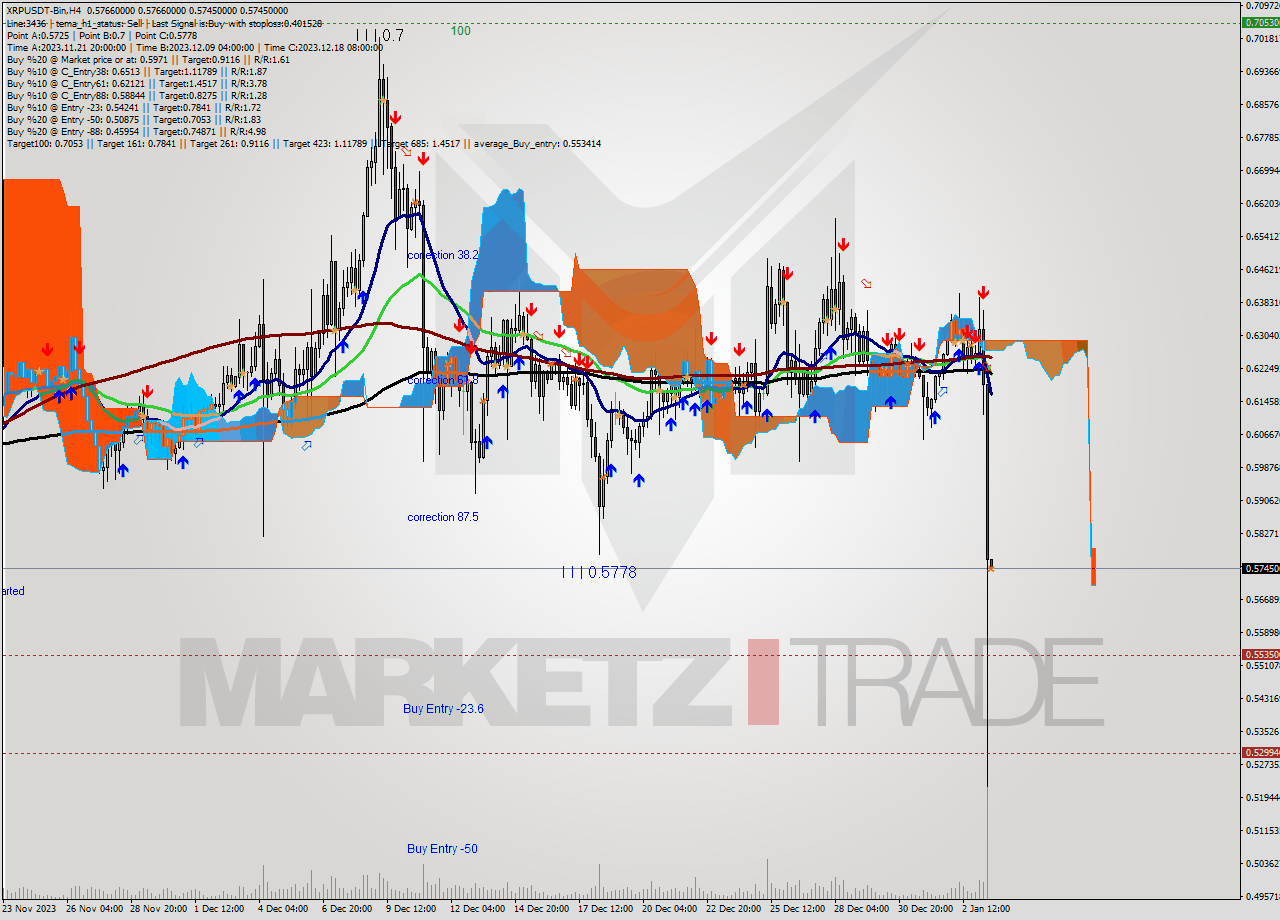Click the black 0.5745 current price tag
This screenshot has height=920, width=1280.
(1261, 568)
